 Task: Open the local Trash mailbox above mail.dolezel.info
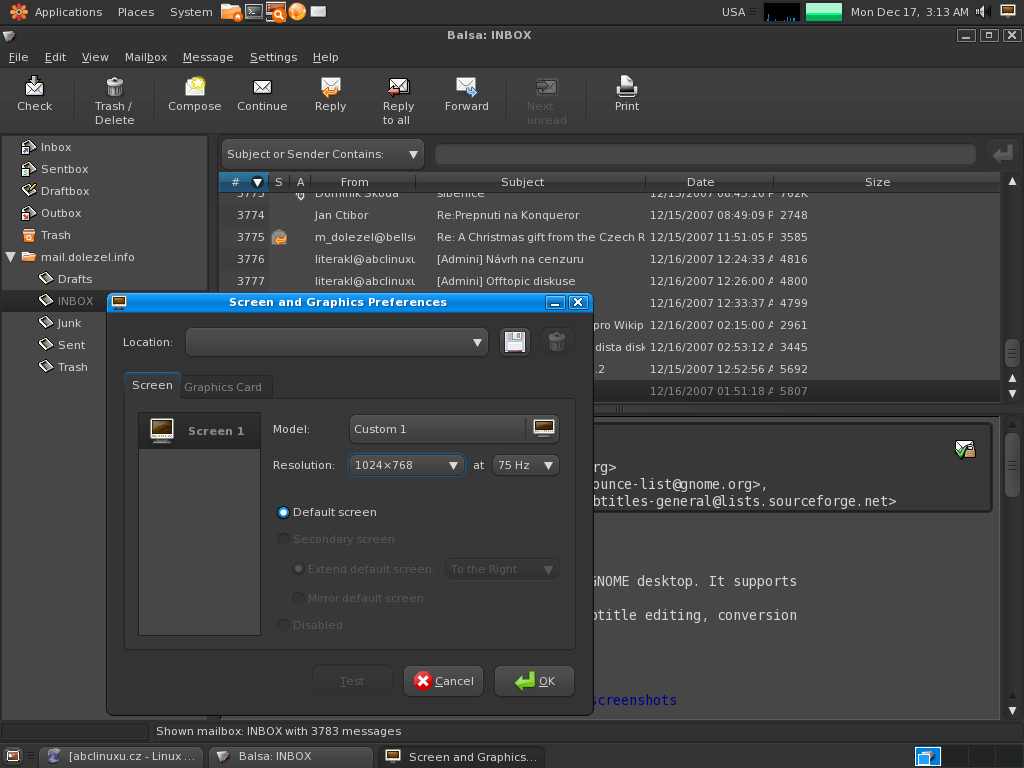(x=46, y=235)
